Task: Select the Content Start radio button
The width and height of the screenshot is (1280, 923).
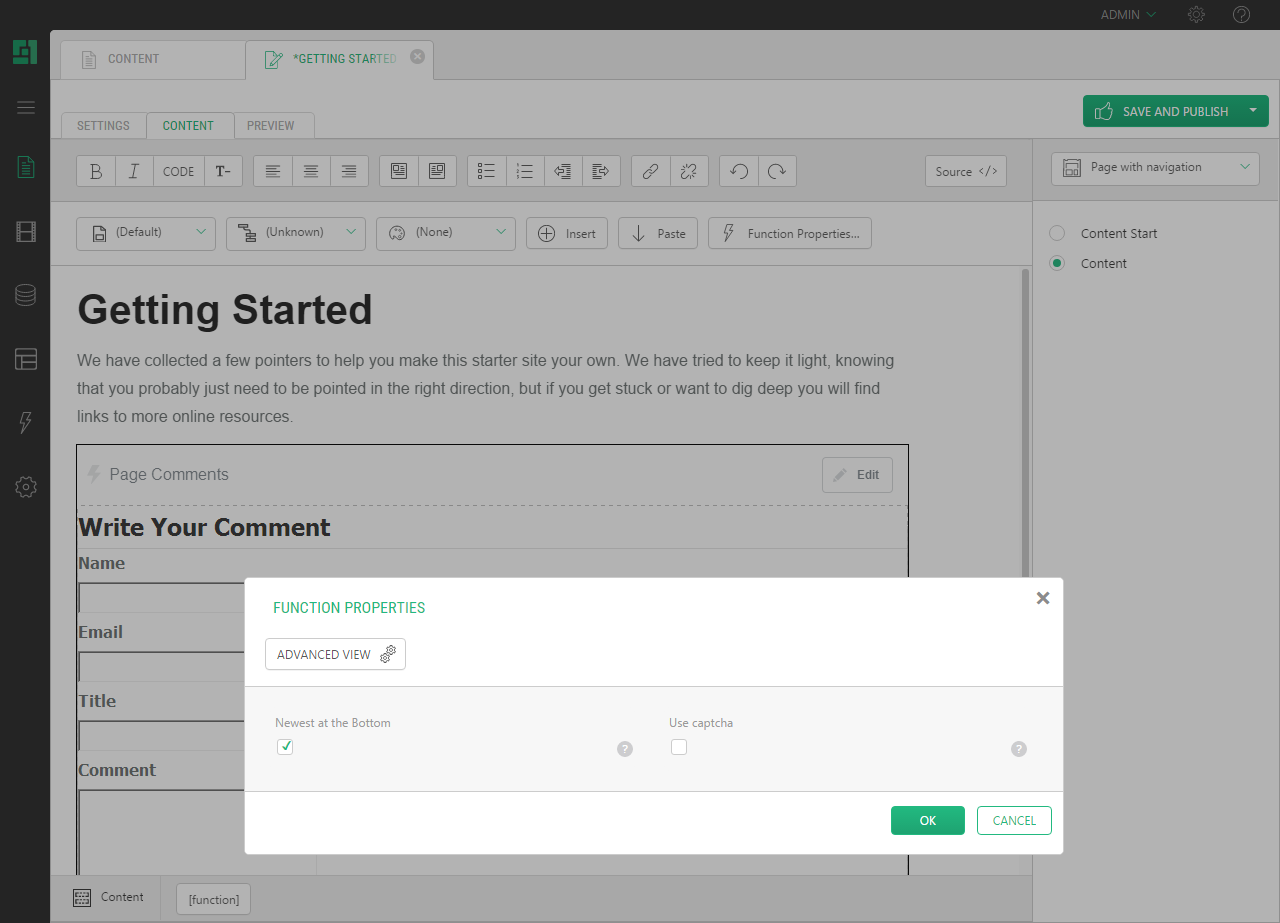Action: click(x=1057, y=233)
